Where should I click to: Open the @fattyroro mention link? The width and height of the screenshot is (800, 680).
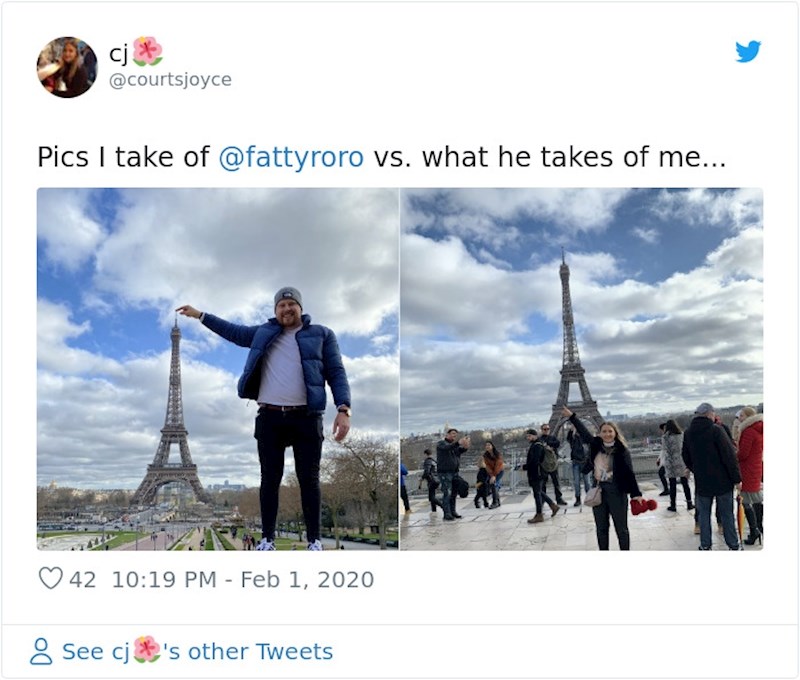coord(290,157)
